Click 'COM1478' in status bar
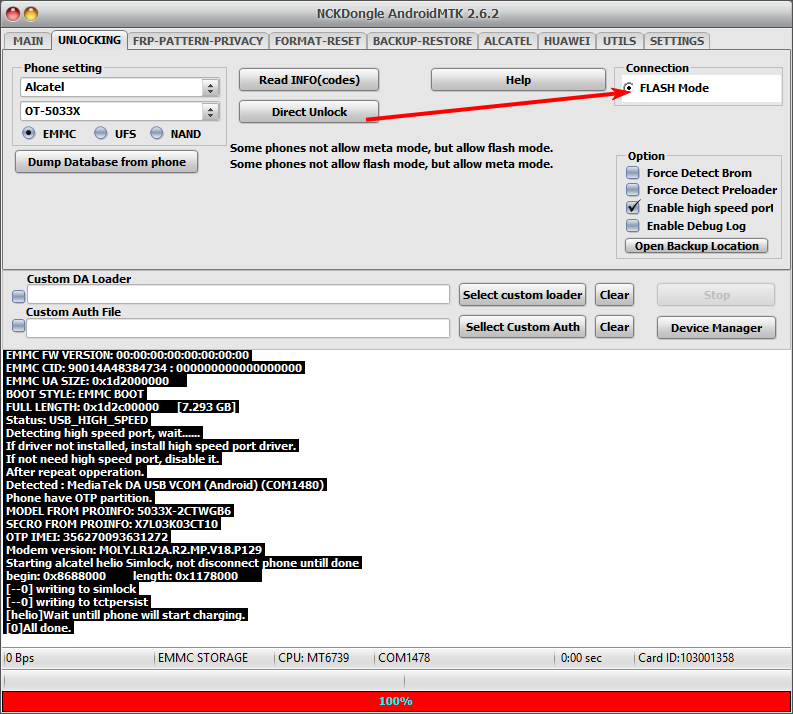 (x=404, y=658)
